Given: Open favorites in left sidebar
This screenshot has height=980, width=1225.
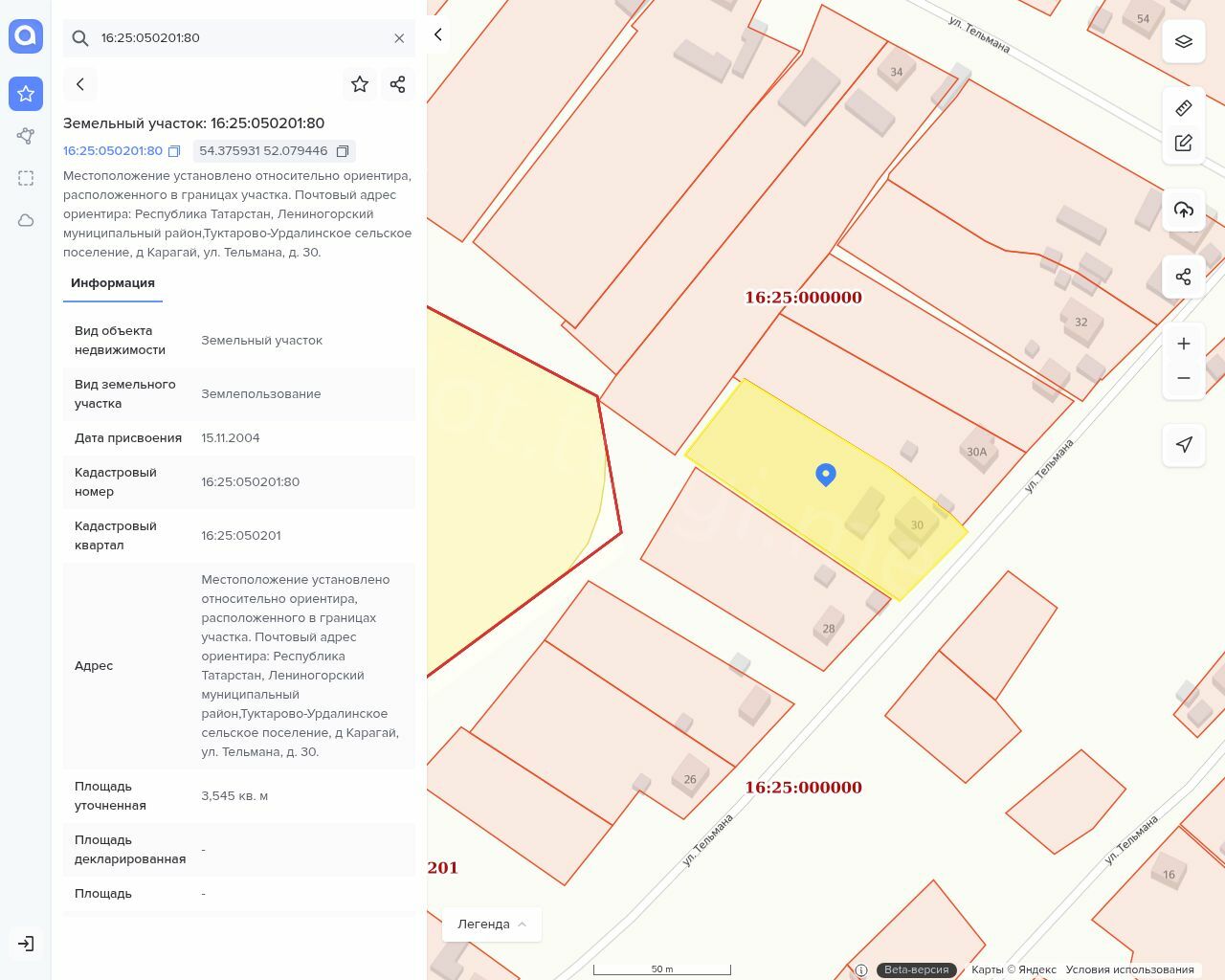Looking at the screenshot, I should tap(26, 94).
